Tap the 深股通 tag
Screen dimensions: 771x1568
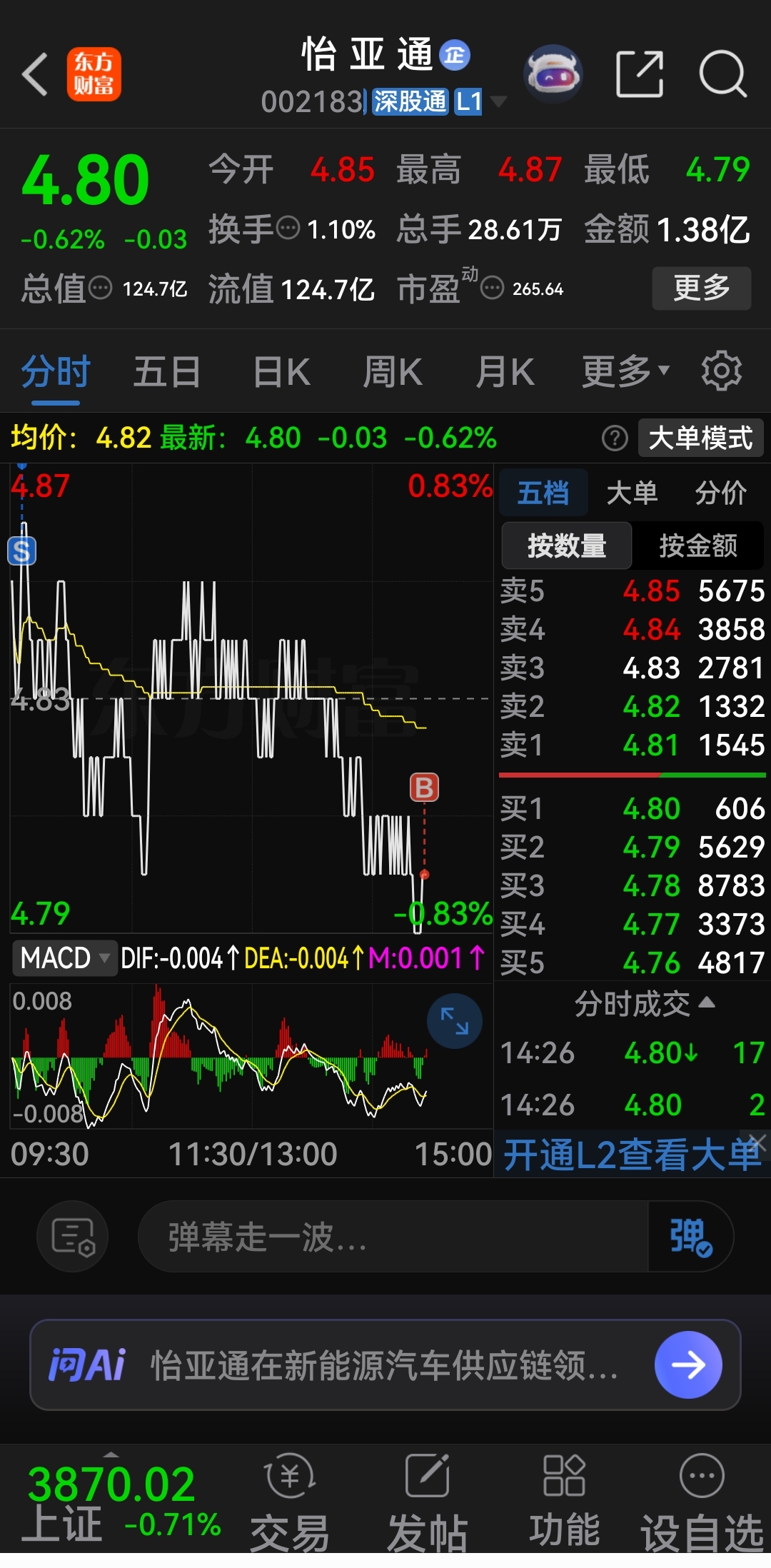410,101
